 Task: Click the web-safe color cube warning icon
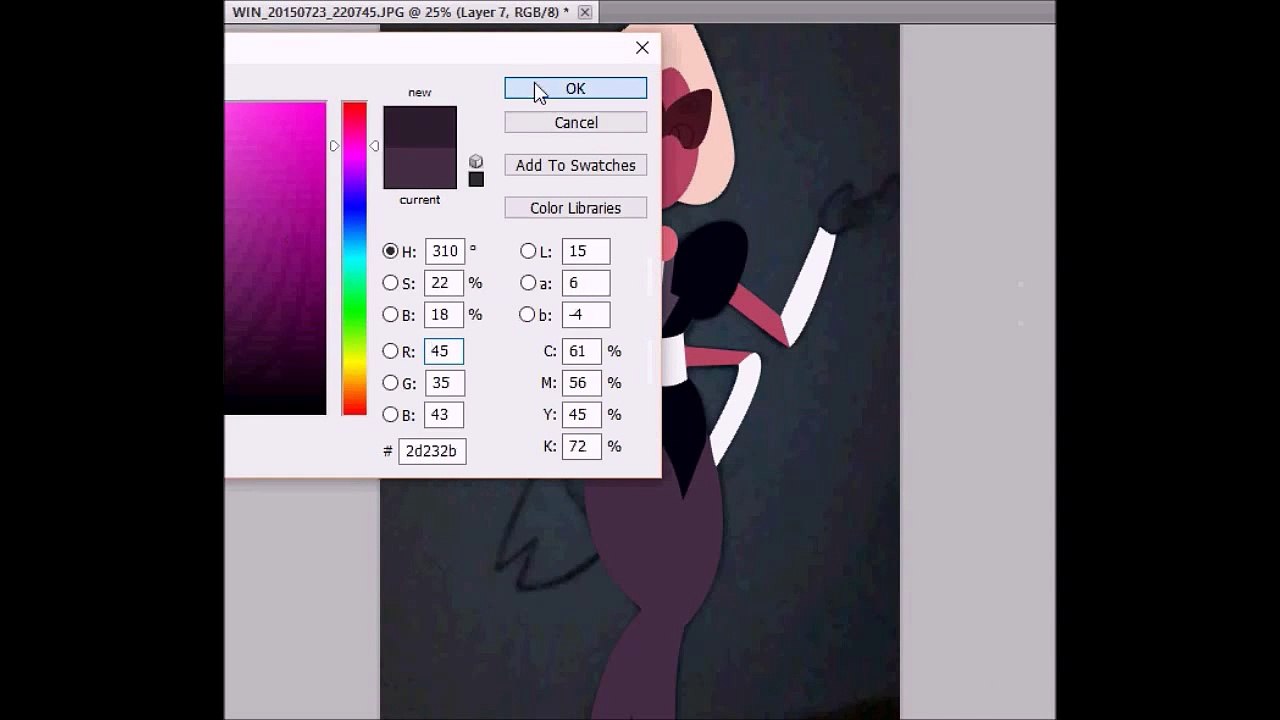coord(476,162)
